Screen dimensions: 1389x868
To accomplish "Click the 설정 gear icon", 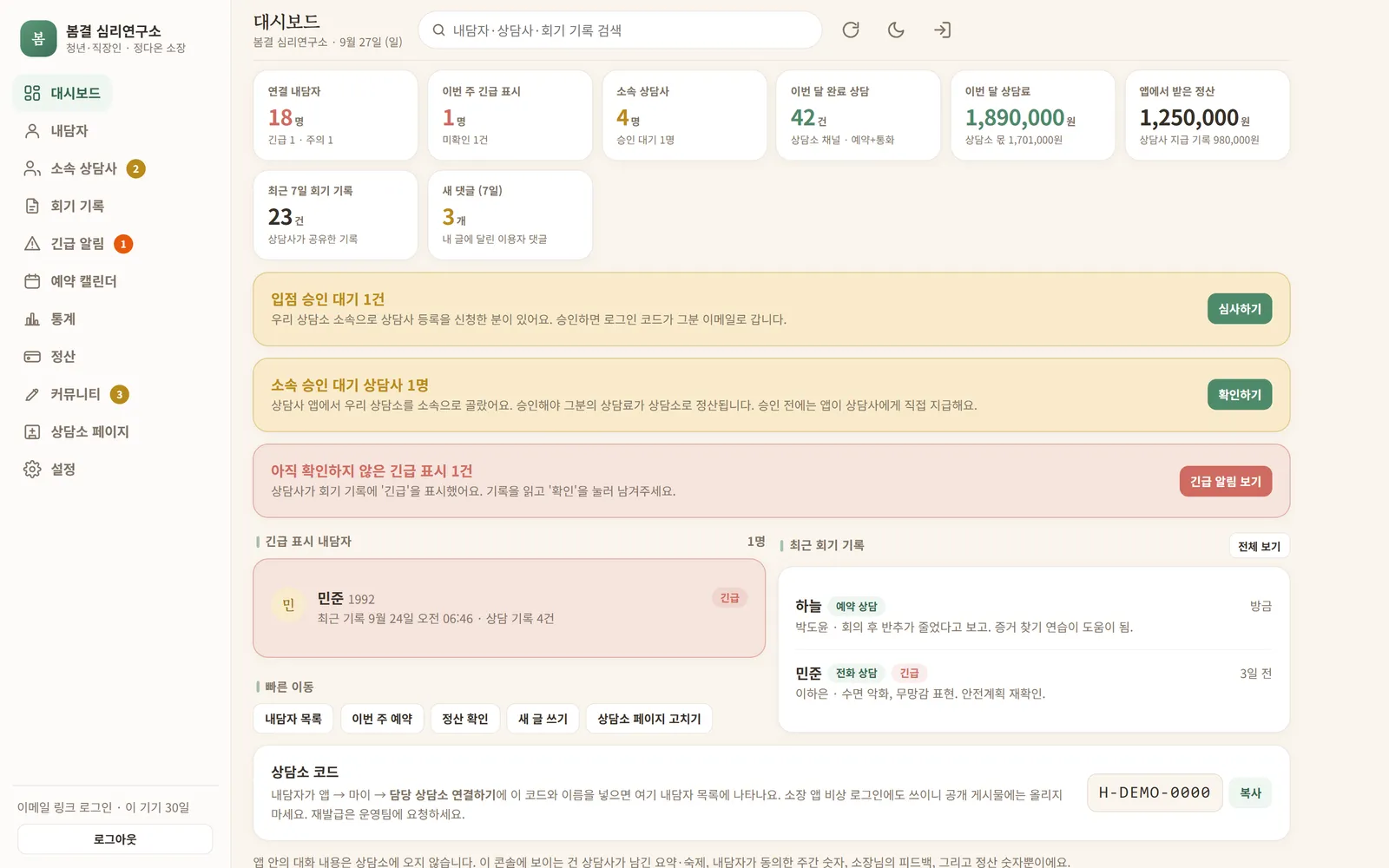I will pos(32,470).
